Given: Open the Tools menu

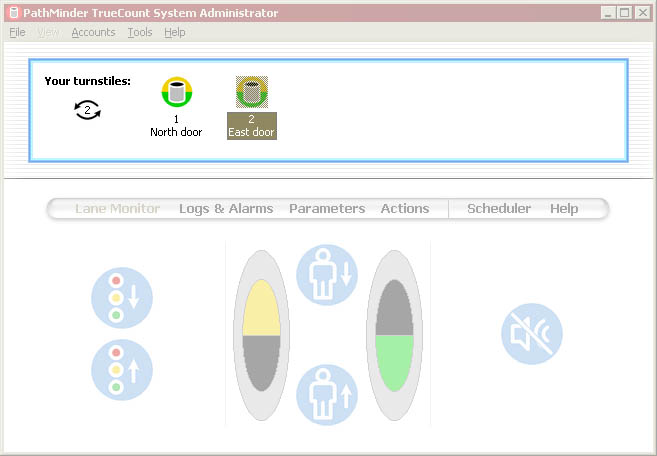Looking at the screenshot, I should 140,32.
